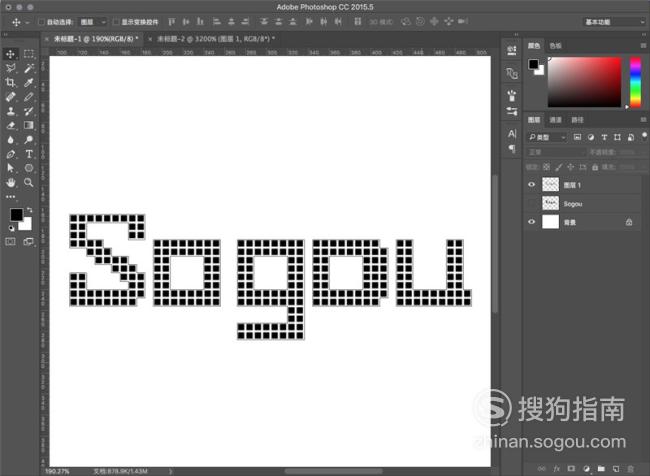Viewport: 650px width, 476px height.
Task: Pick a hue on rainbow spectrum slider
Action: (x=635, y=82)
